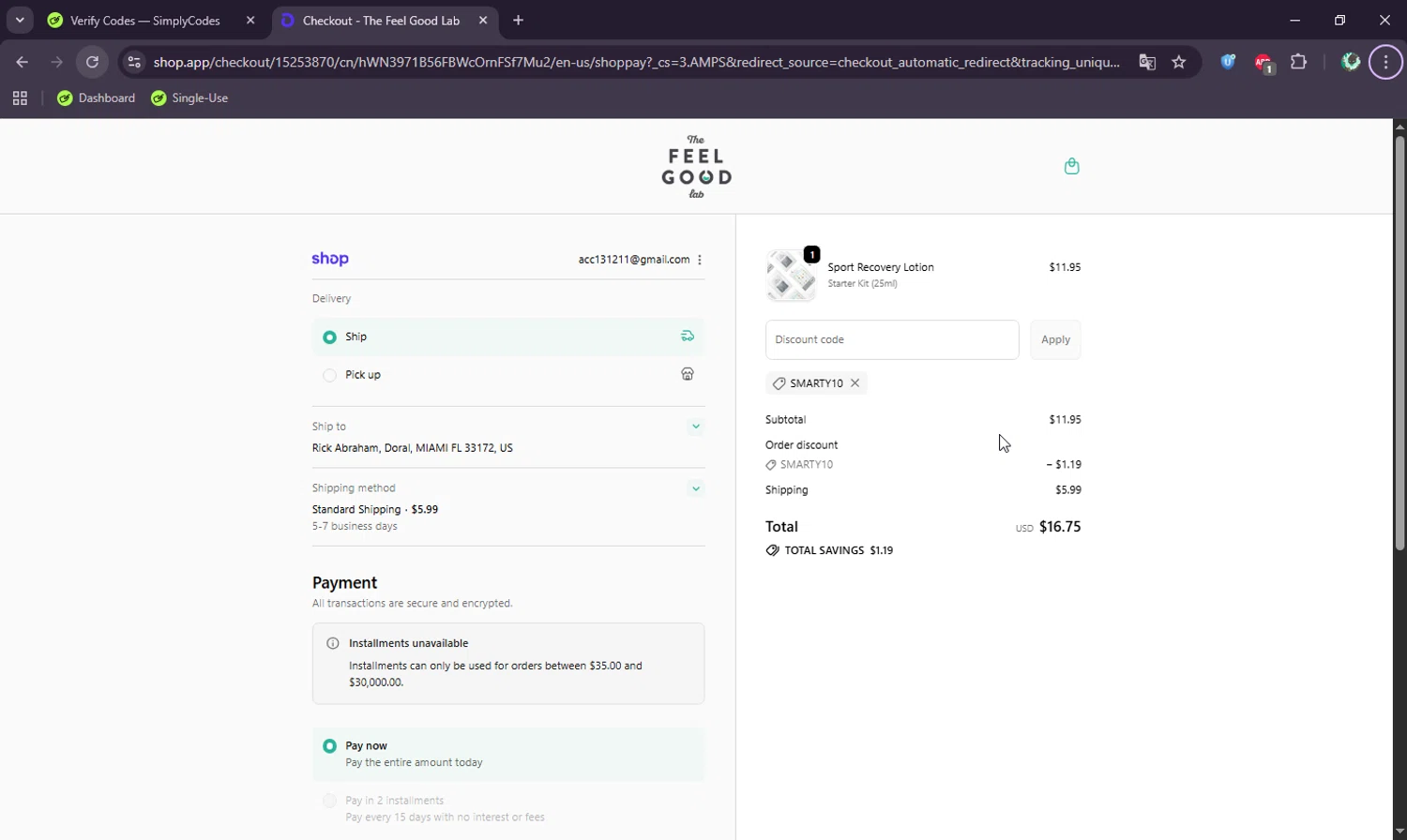Click the Installments unavailable info icon

click(332, 643)
